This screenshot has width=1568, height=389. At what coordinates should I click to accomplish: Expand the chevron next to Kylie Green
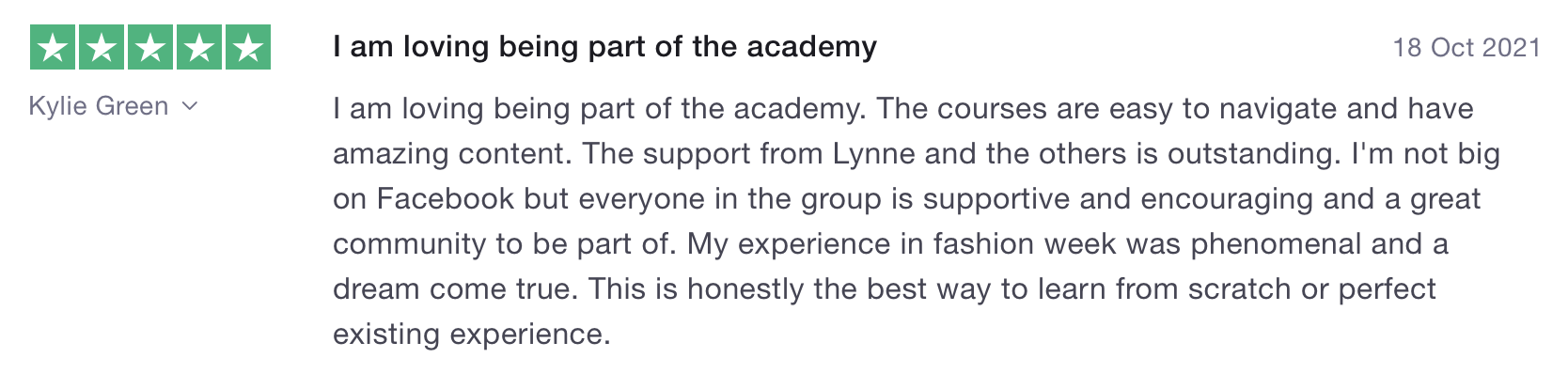[x=189, y=107]
